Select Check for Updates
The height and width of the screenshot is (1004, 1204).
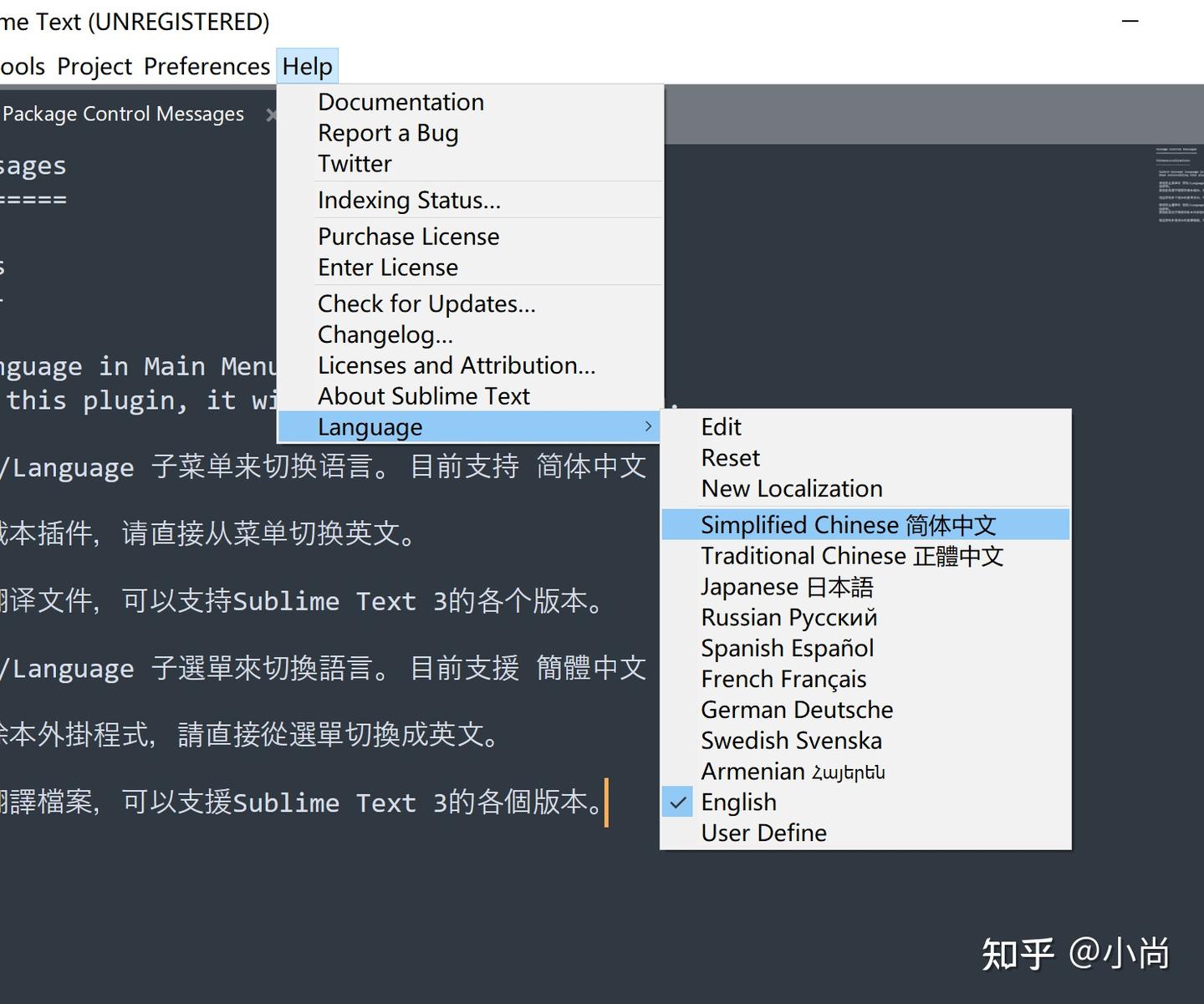pyautogui.click(x=426, y=303)
